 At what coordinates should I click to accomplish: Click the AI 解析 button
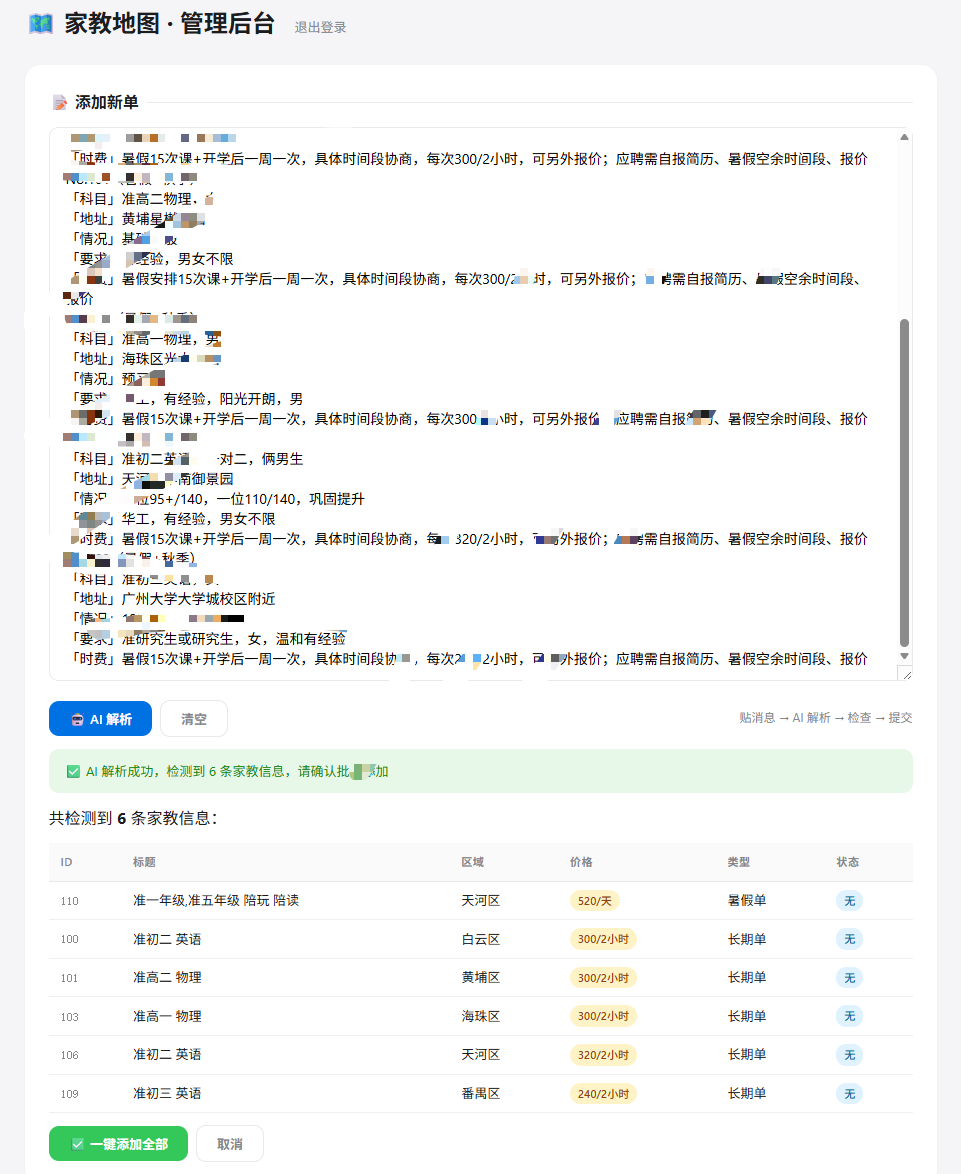point(100,719)
